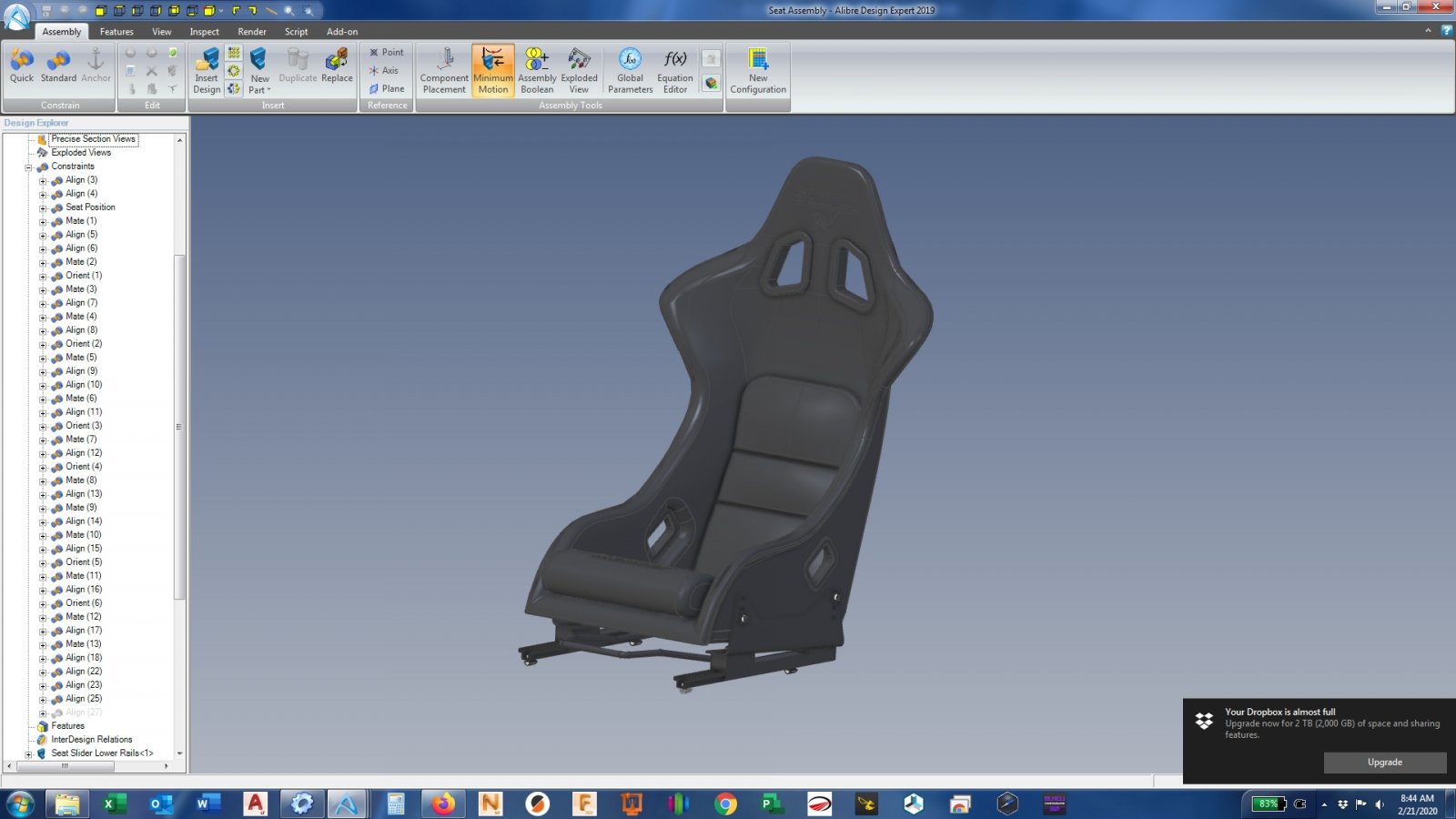Open the Inspect ribbon tab
The height and width of the screenshot is (819, 1456).
click(204, 32)
